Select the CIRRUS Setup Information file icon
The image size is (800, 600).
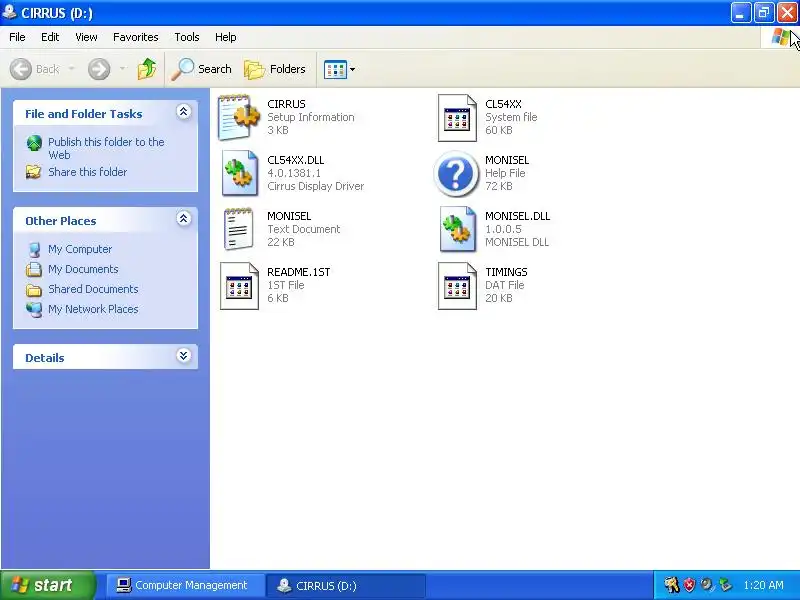pyautogui.click(x=238, y=117)
